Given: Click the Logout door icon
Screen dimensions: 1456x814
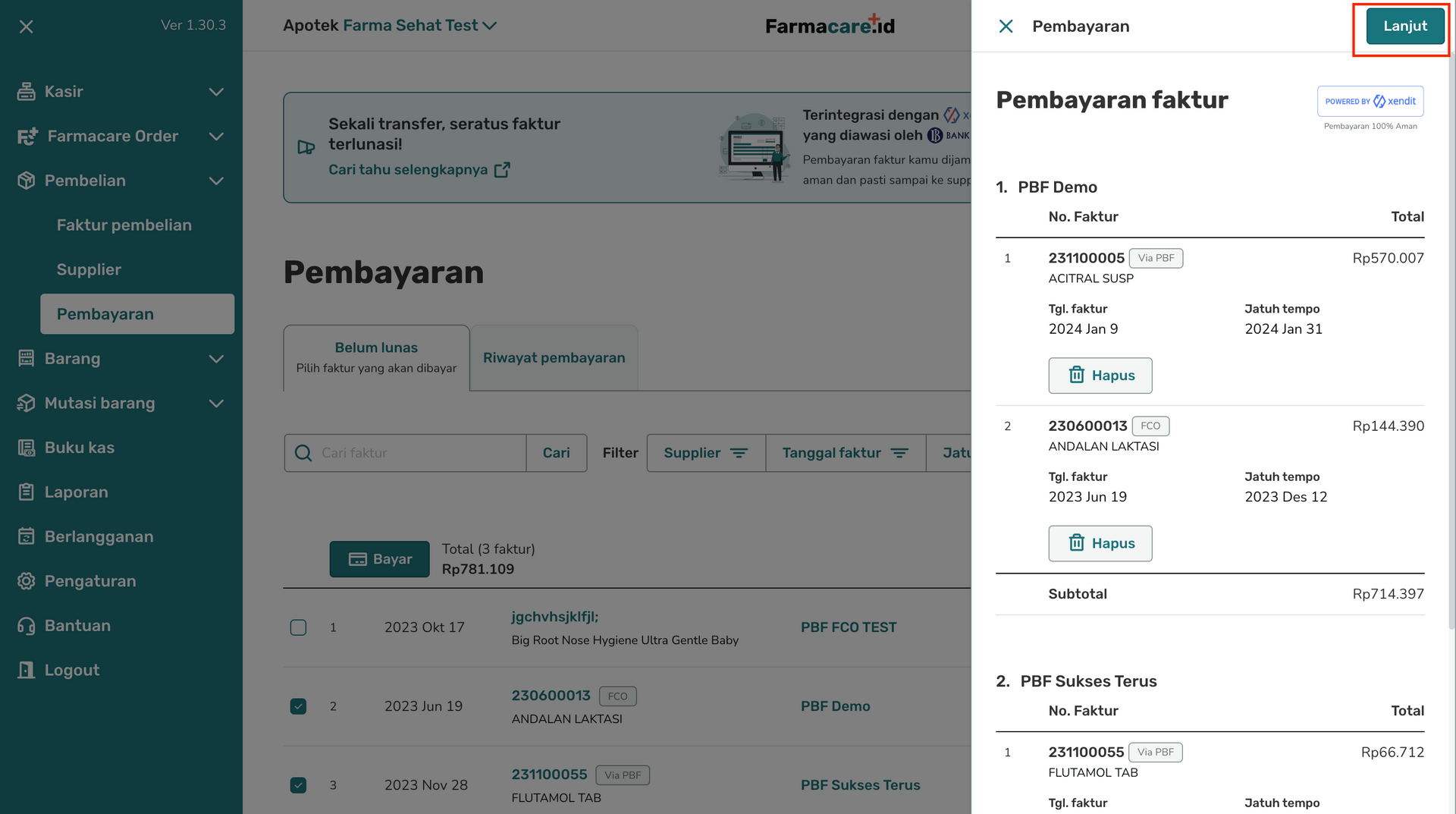Looking at the screenshot, I should tap(27, 670).
